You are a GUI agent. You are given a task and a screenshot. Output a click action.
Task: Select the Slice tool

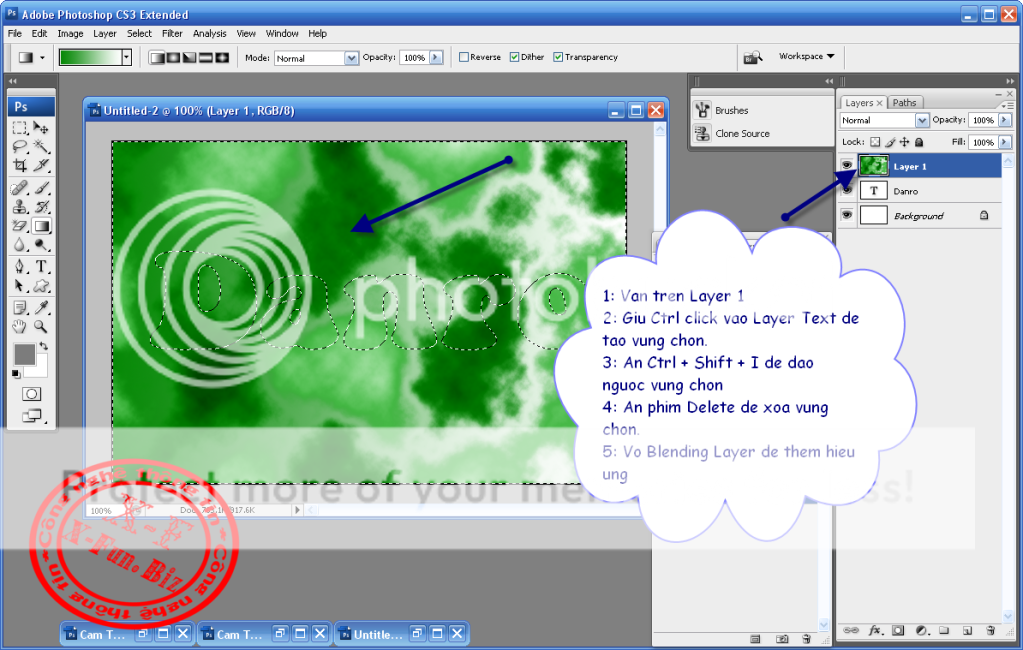[41, 165]
